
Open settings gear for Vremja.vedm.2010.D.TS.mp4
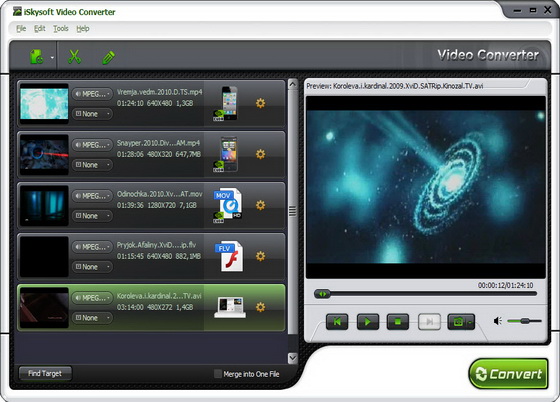pyautogui.click(x=260, y=103)
